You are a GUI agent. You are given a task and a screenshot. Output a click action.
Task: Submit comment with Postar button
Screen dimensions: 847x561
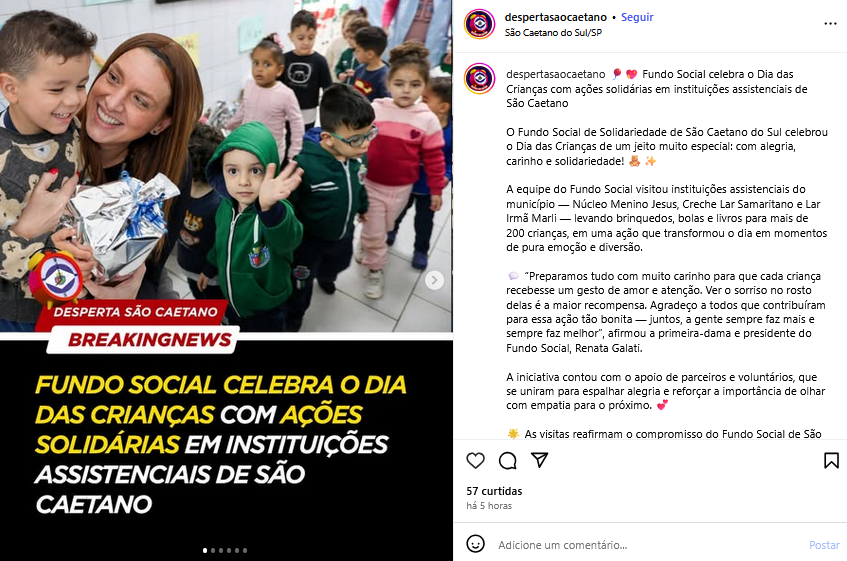(824, 545)
